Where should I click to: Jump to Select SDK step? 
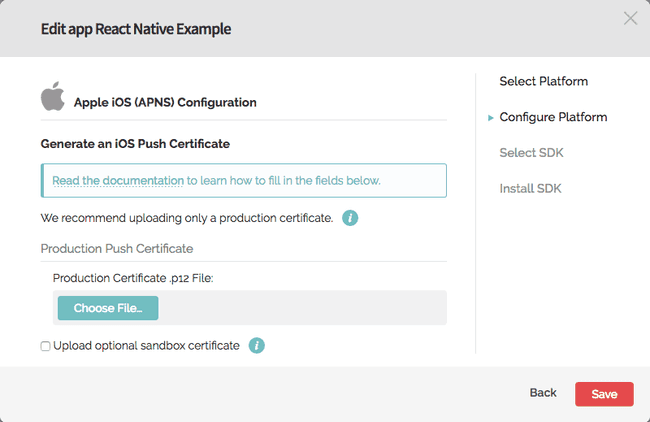tap(531, 153)
